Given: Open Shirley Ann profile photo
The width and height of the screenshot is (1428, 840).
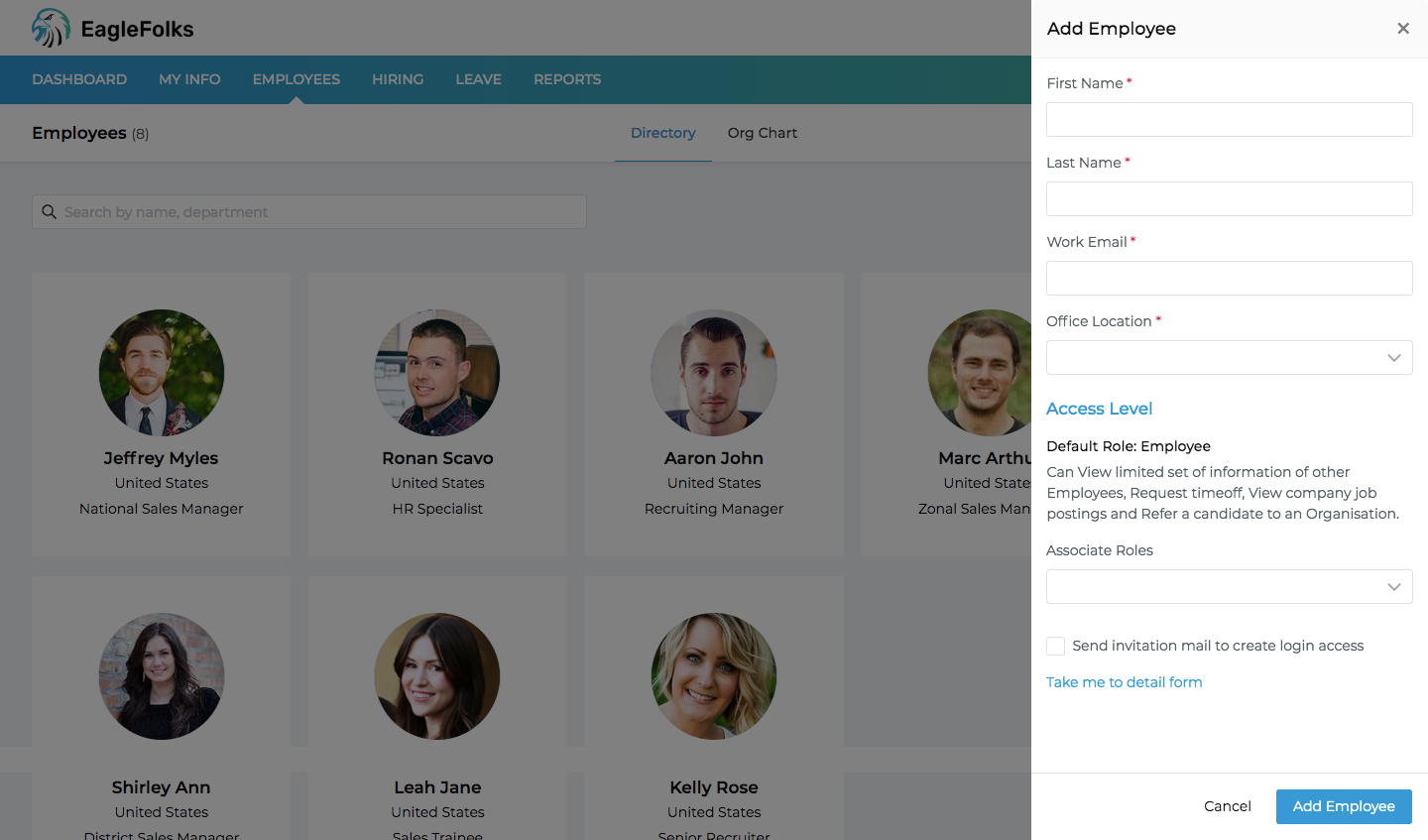Looking at the screenshot, I should click(162, 676).
